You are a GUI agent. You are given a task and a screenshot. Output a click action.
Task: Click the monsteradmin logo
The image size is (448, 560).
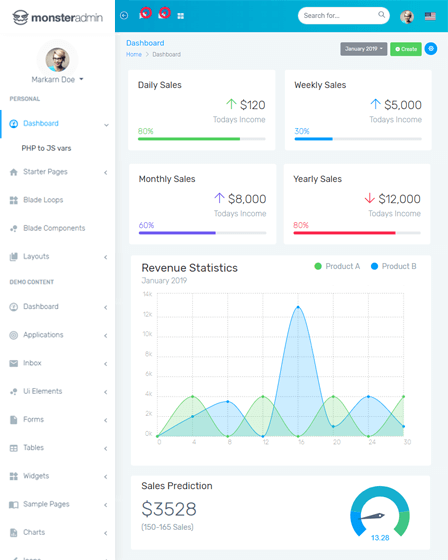click(58, 17)
